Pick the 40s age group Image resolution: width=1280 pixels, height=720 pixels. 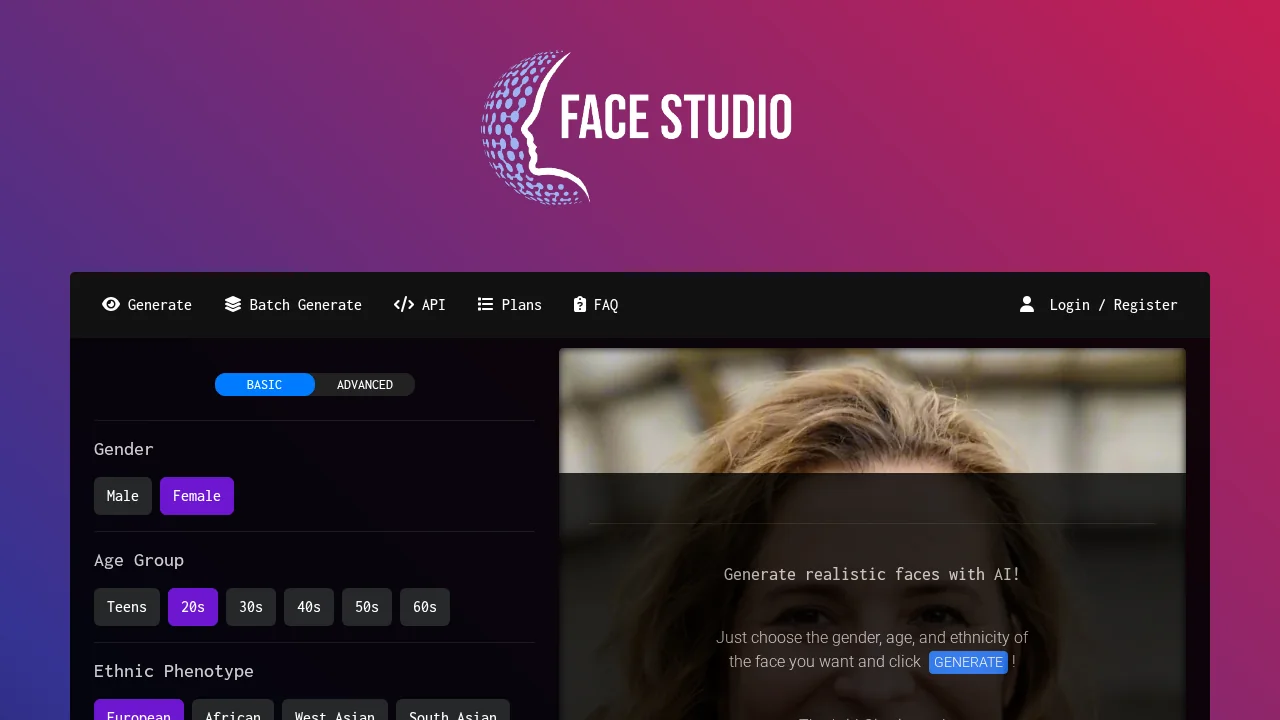[308, 607]
